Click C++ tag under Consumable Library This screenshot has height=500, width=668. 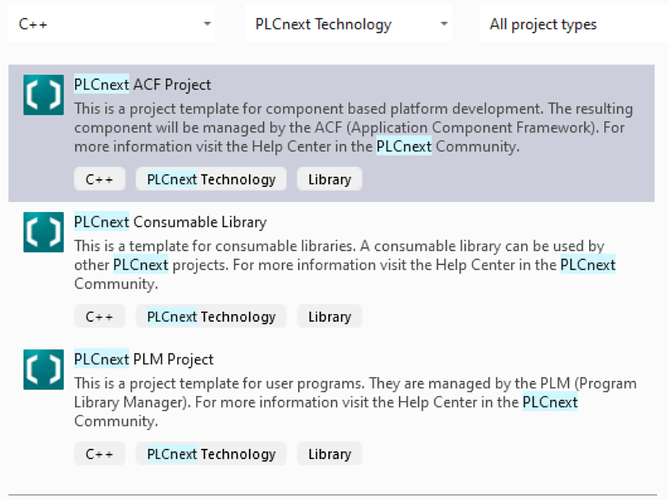pyautogui.click(x=99, y=317)
